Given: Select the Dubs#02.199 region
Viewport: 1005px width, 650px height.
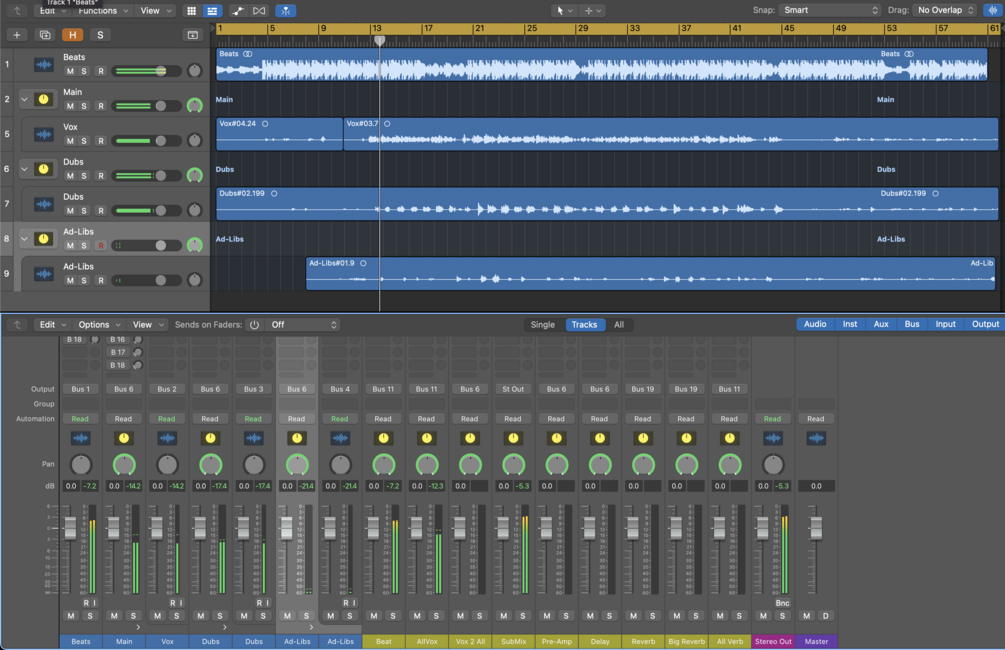Looking at the screenshot, I should tap(607, 204).
